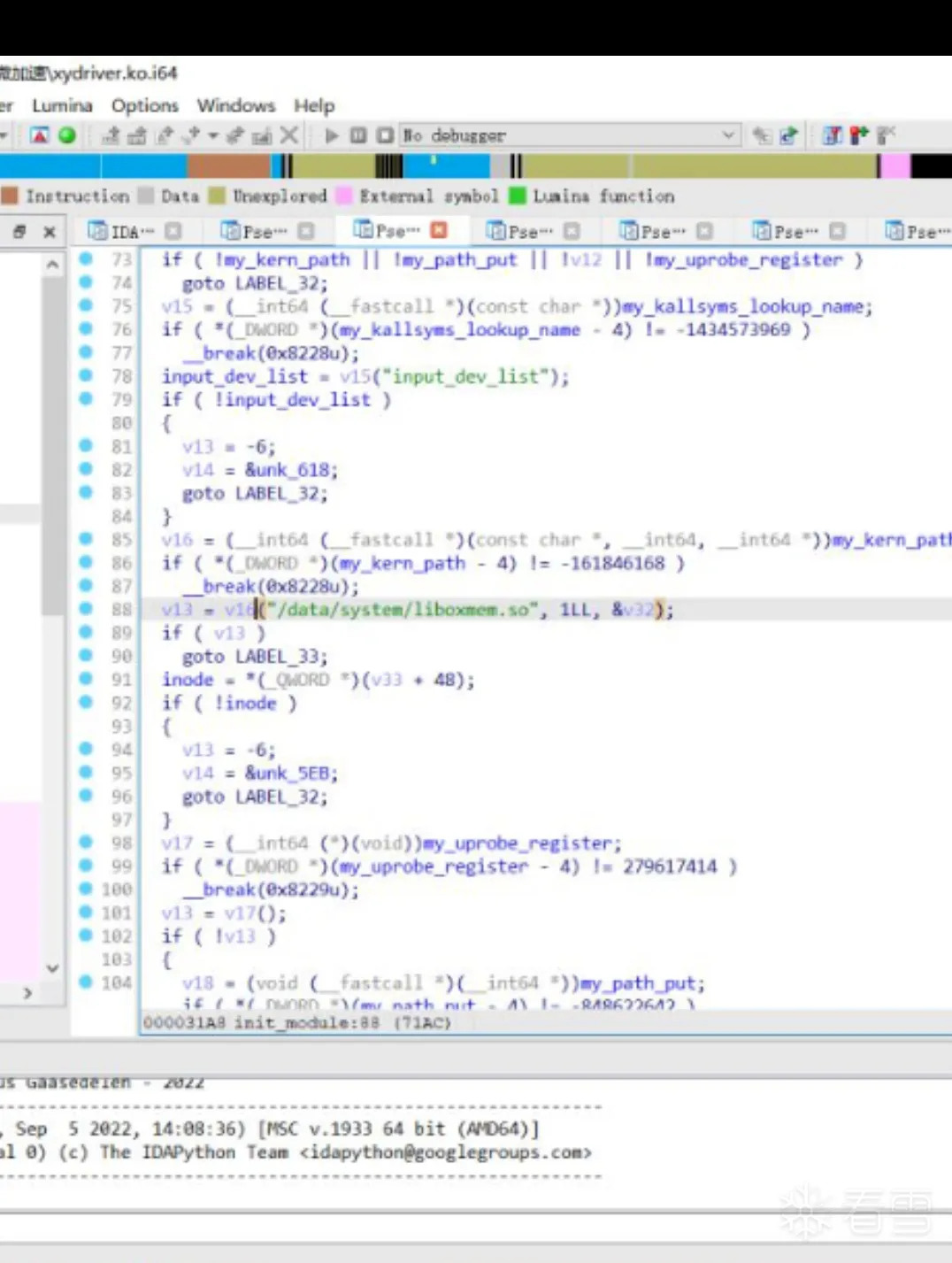Click the Unexplored legend color swatch
The image size is (952, 1263).
[x=217, y=196]
